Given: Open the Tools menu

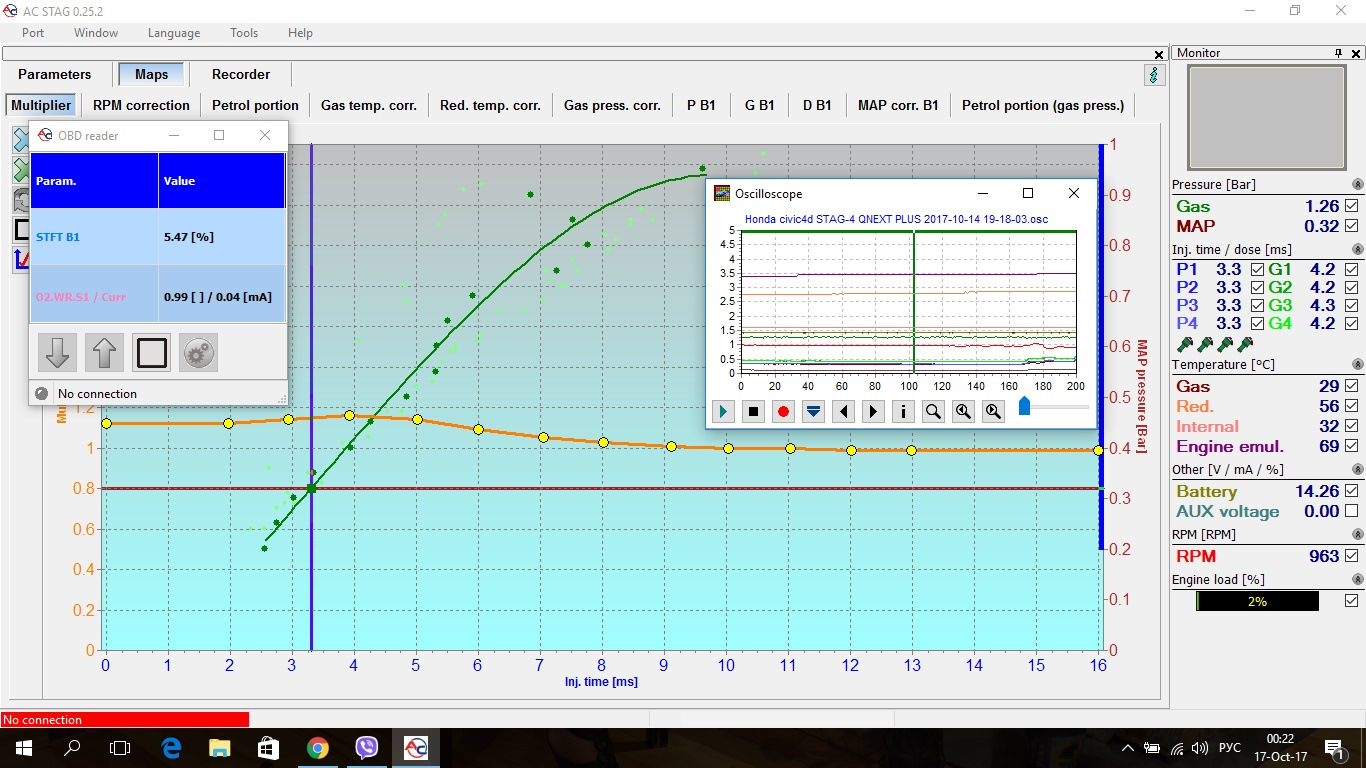Looking at the screenshot, I should click(x=244, y=33).
